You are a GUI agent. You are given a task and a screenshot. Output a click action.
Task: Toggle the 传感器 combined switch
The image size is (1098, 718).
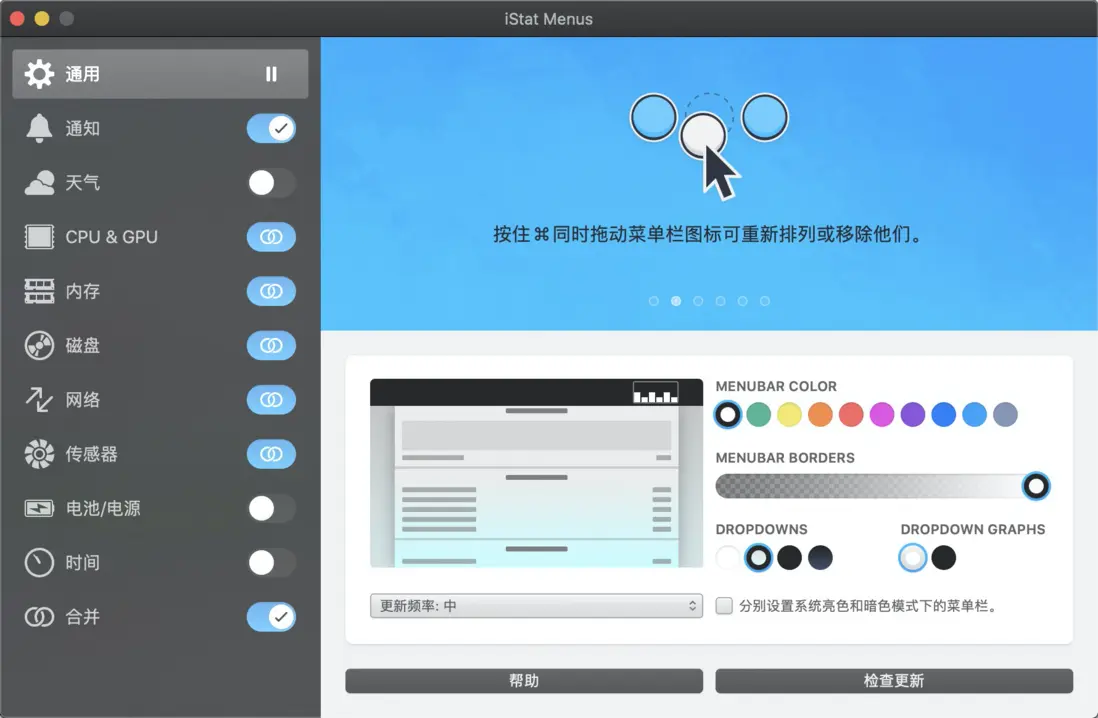click(x=271, y=454)
